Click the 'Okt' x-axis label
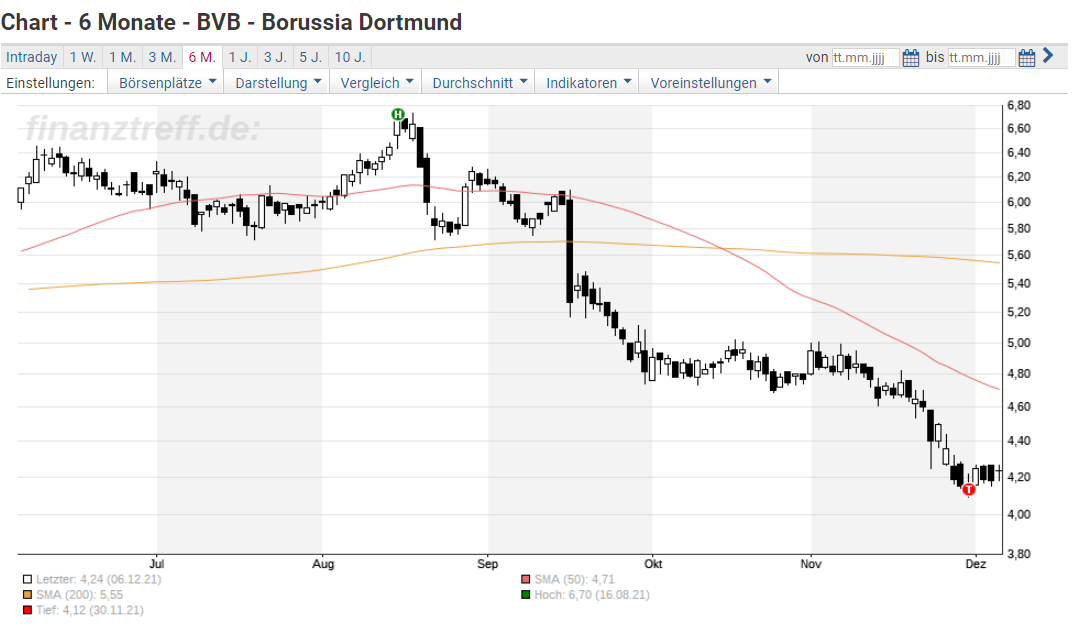Viewport: 1077px width, 643px height. (653, 564)
